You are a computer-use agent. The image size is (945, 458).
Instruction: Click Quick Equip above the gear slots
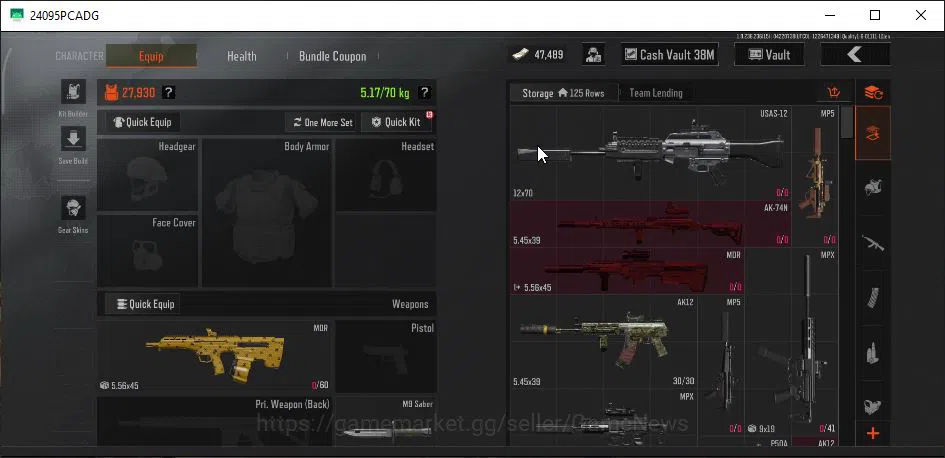pos(143,122)
